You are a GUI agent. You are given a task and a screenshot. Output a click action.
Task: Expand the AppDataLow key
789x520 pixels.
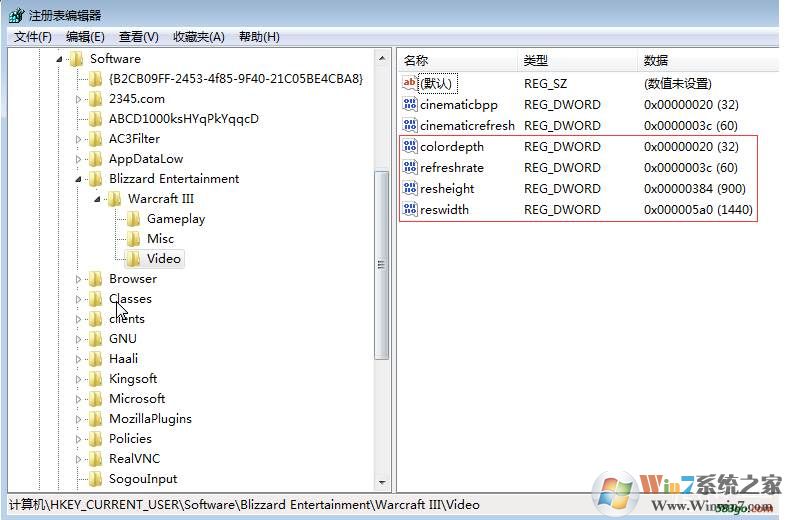[78, 159]
